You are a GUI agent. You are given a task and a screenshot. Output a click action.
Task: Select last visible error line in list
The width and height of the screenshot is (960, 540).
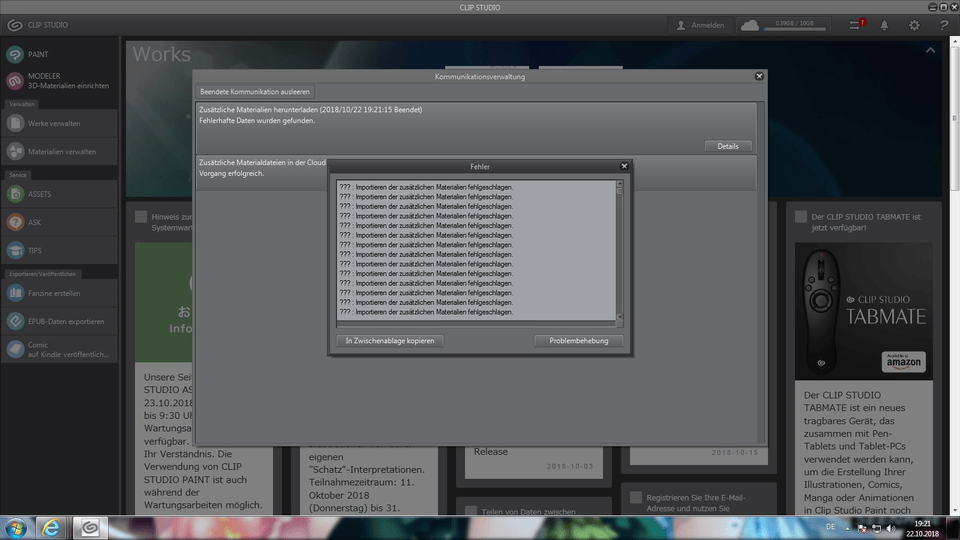pyautogui.click(x=426, y=312)
